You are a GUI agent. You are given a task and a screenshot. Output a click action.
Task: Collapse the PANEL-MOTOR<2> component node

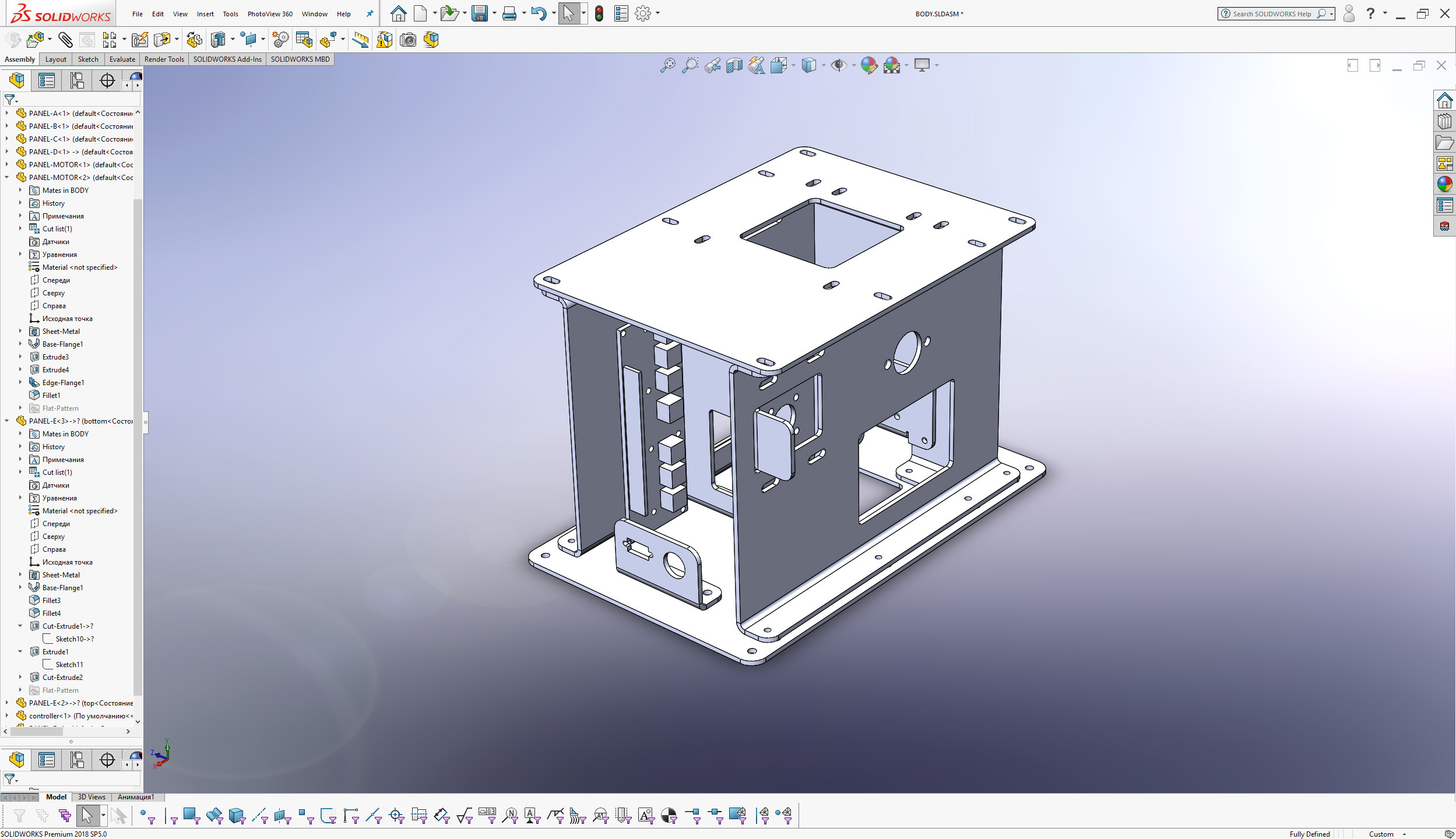[x=6, y=177]
